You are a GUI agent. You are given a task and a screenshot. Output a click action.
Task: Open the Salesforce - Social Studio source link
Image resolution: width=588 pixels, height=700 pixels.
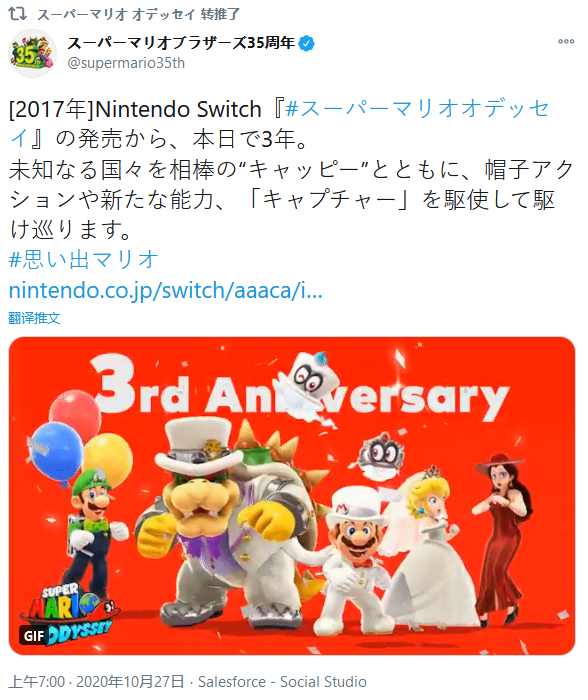282,682
